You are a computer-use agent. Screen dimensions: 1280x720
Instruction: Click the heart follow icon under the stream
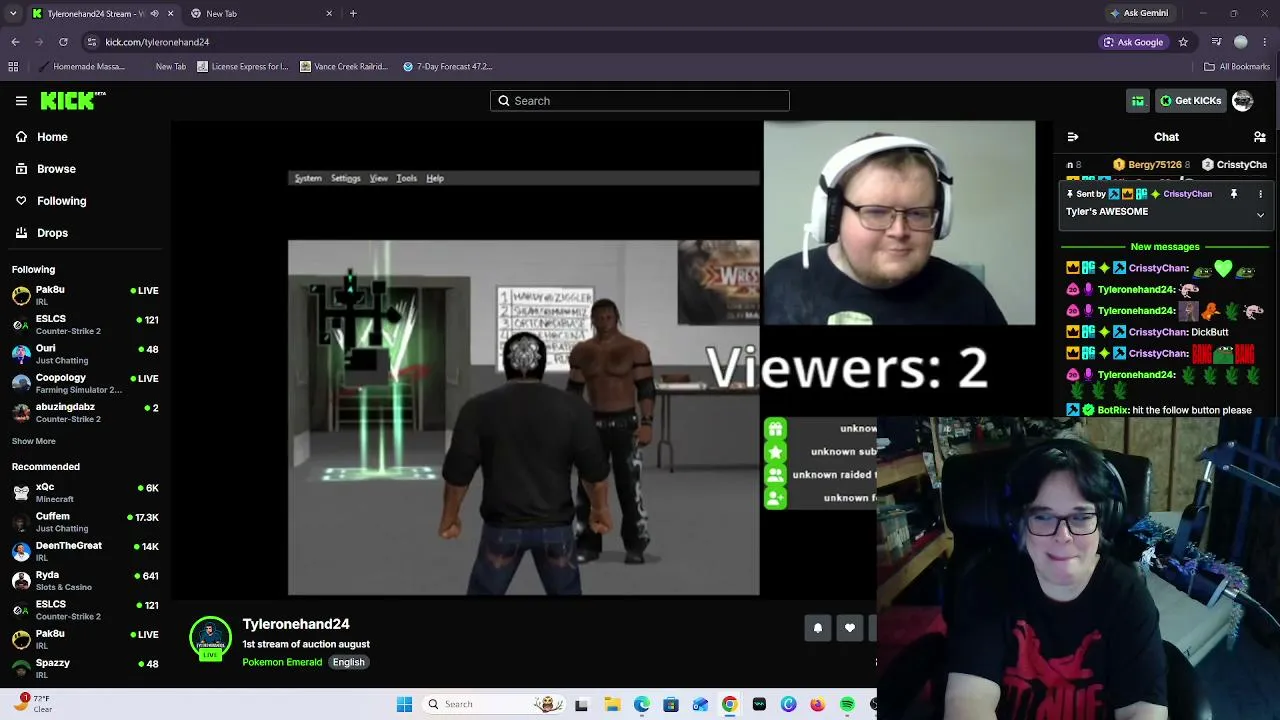point(850,628)
